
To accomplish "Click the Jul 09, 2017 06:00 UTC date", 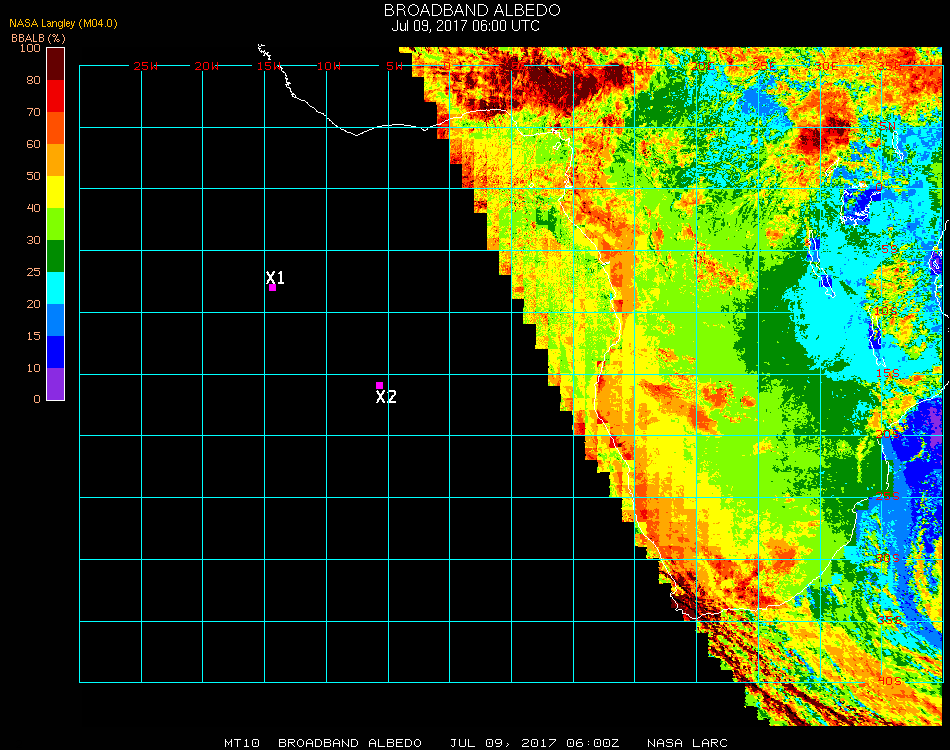I will [x=465, y=26].
